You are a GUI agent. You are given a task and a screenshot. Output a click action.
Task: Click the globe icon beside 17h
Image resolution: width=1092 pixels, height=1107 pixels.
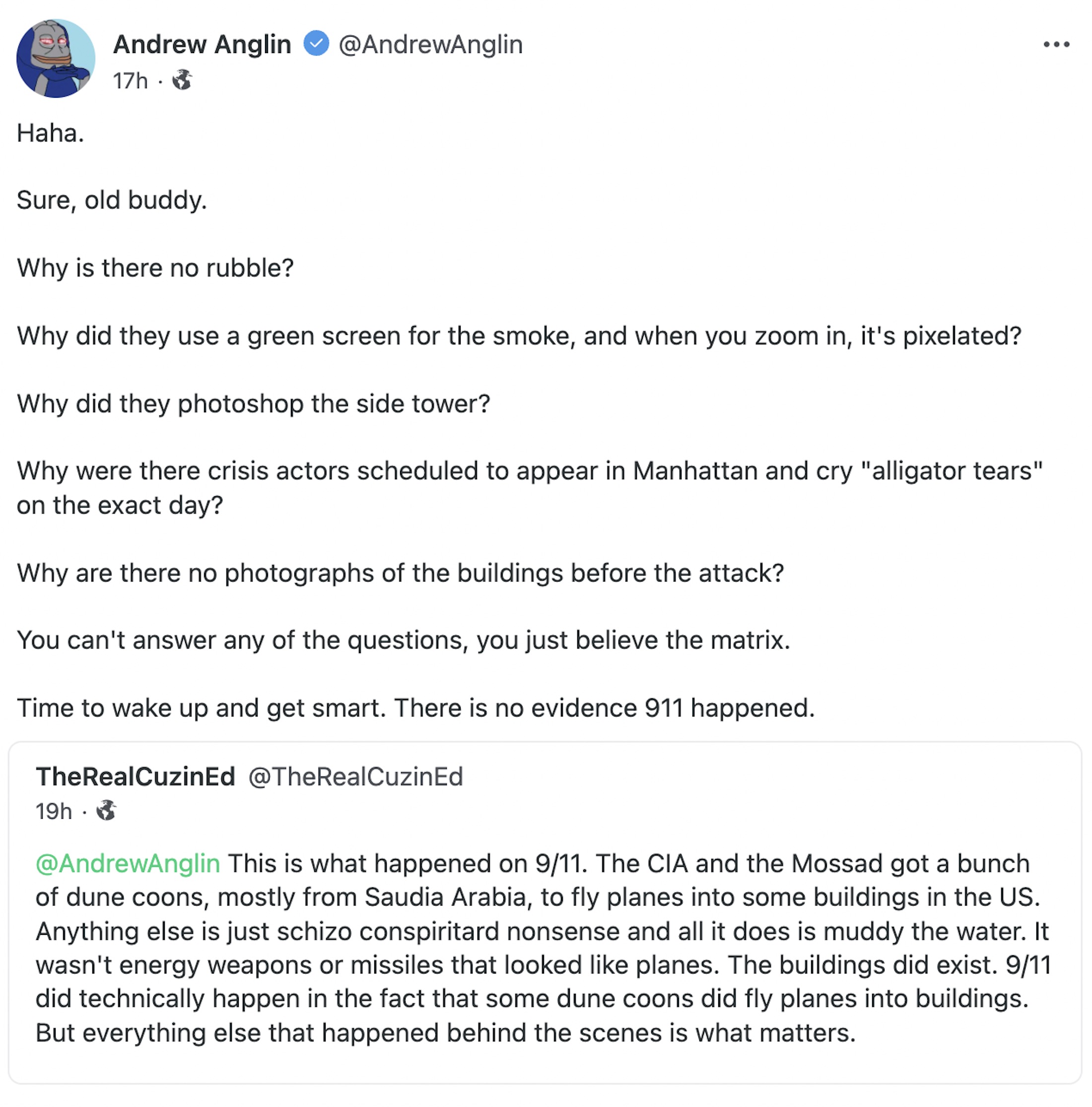pos(182,80)
